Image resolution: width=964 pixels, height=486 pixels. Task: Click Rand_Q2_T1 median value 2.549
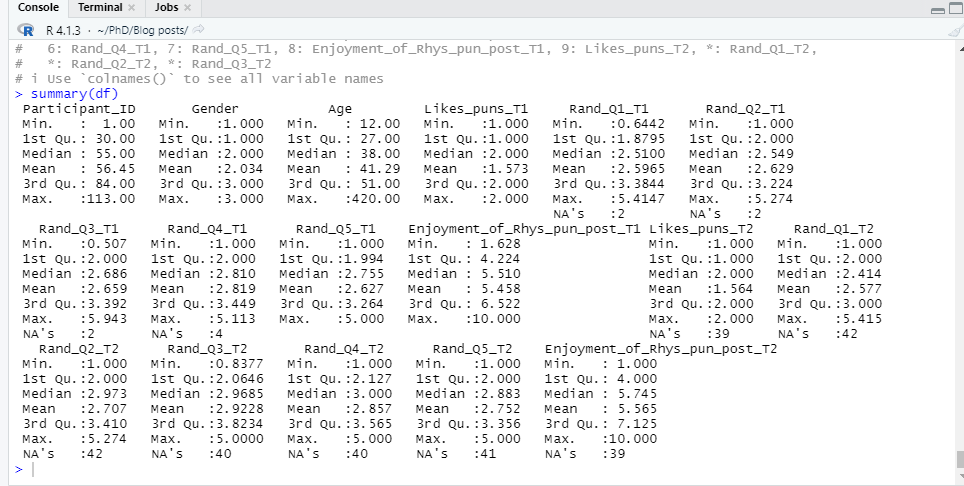[x=773, y=154]
